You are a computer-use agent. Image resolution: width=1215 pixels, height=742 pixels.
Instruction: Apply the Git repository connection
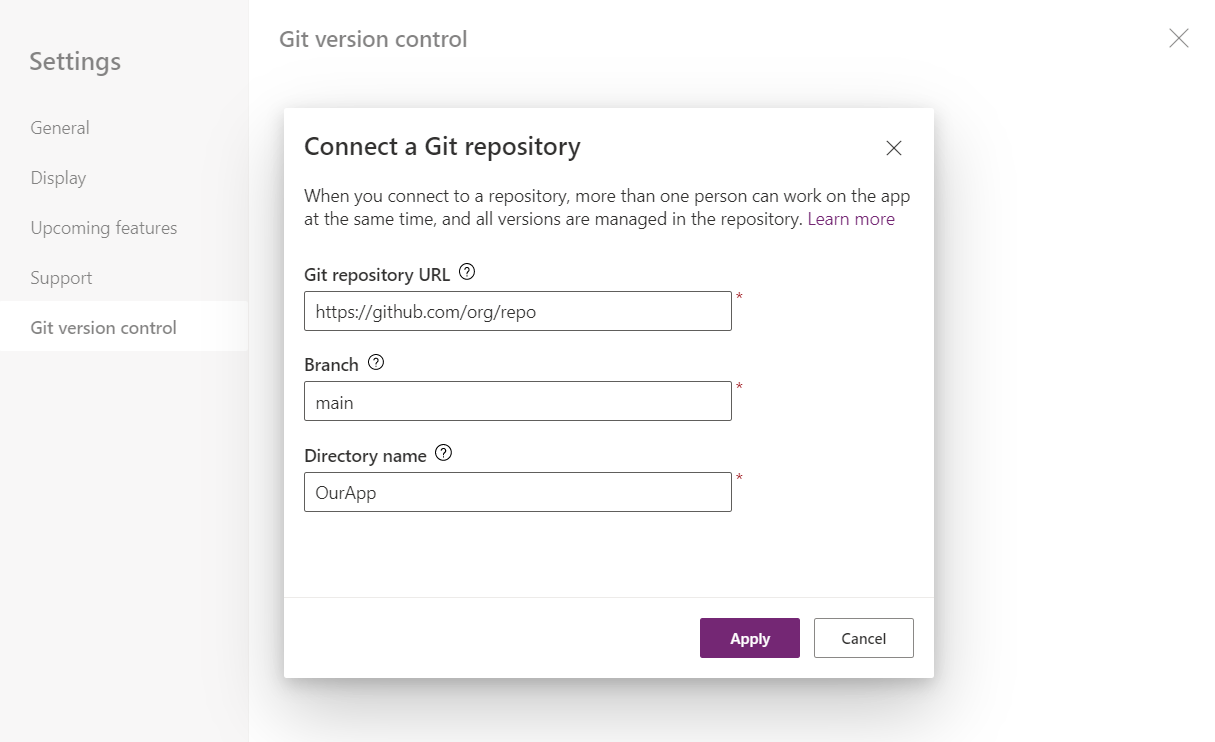[749, 637]
